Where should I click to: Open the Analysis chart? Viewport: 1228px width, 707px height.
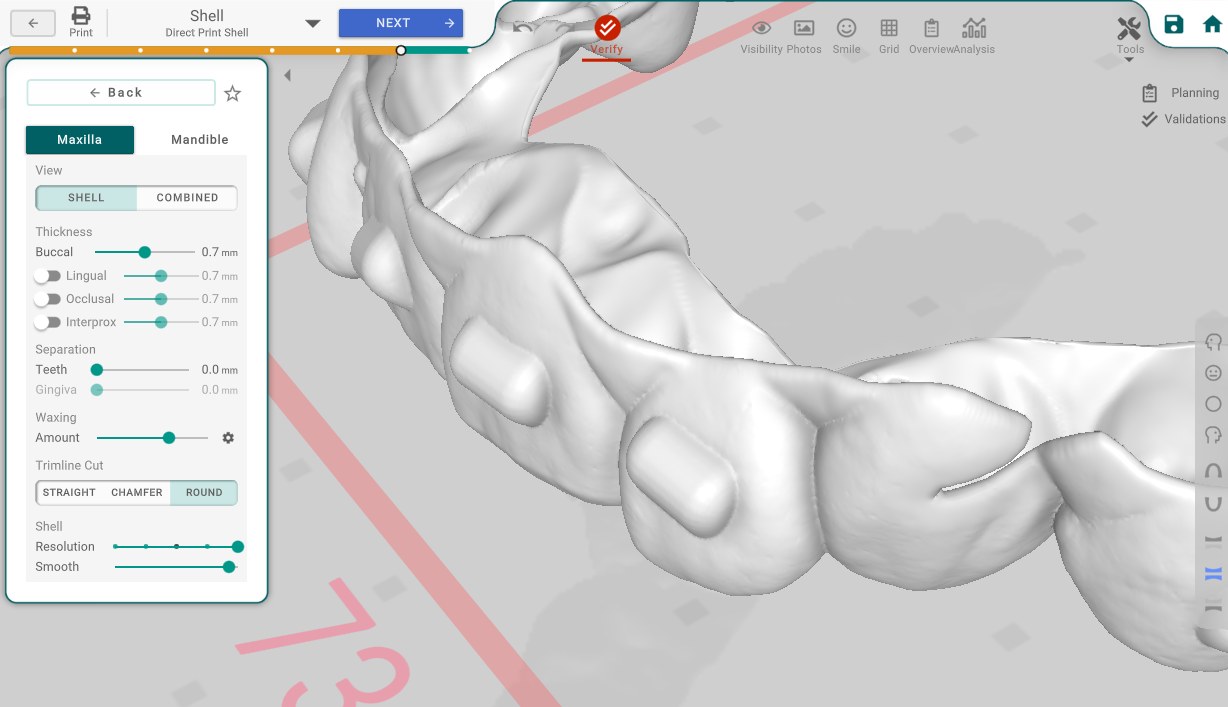973,28
